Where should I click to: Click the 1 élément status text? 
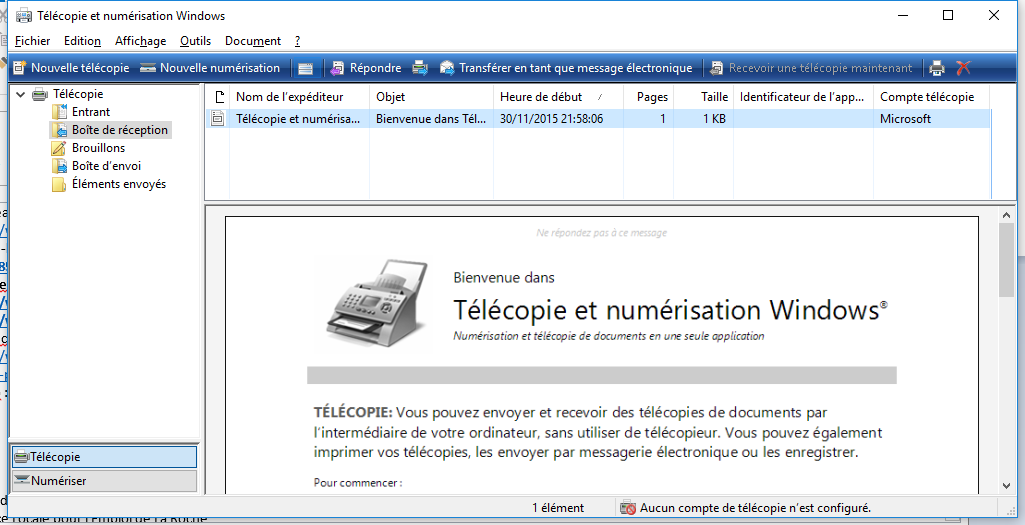[x=558, y=508]
